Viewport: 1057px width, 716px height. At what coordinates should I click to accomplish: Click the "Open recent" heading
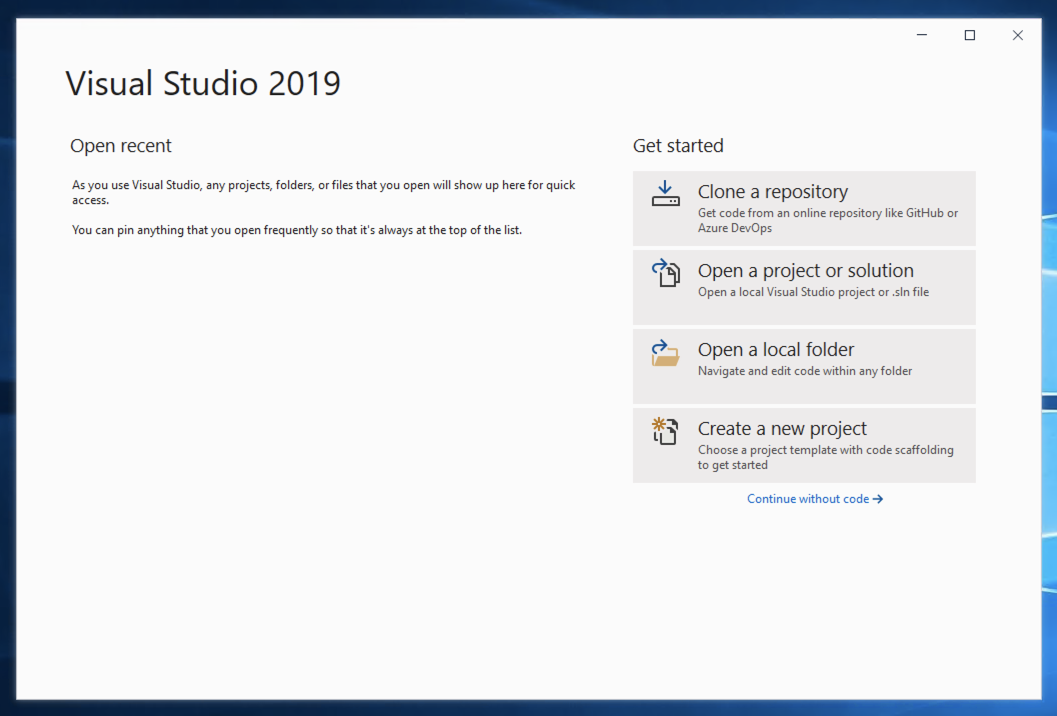[x=121, y=146]
